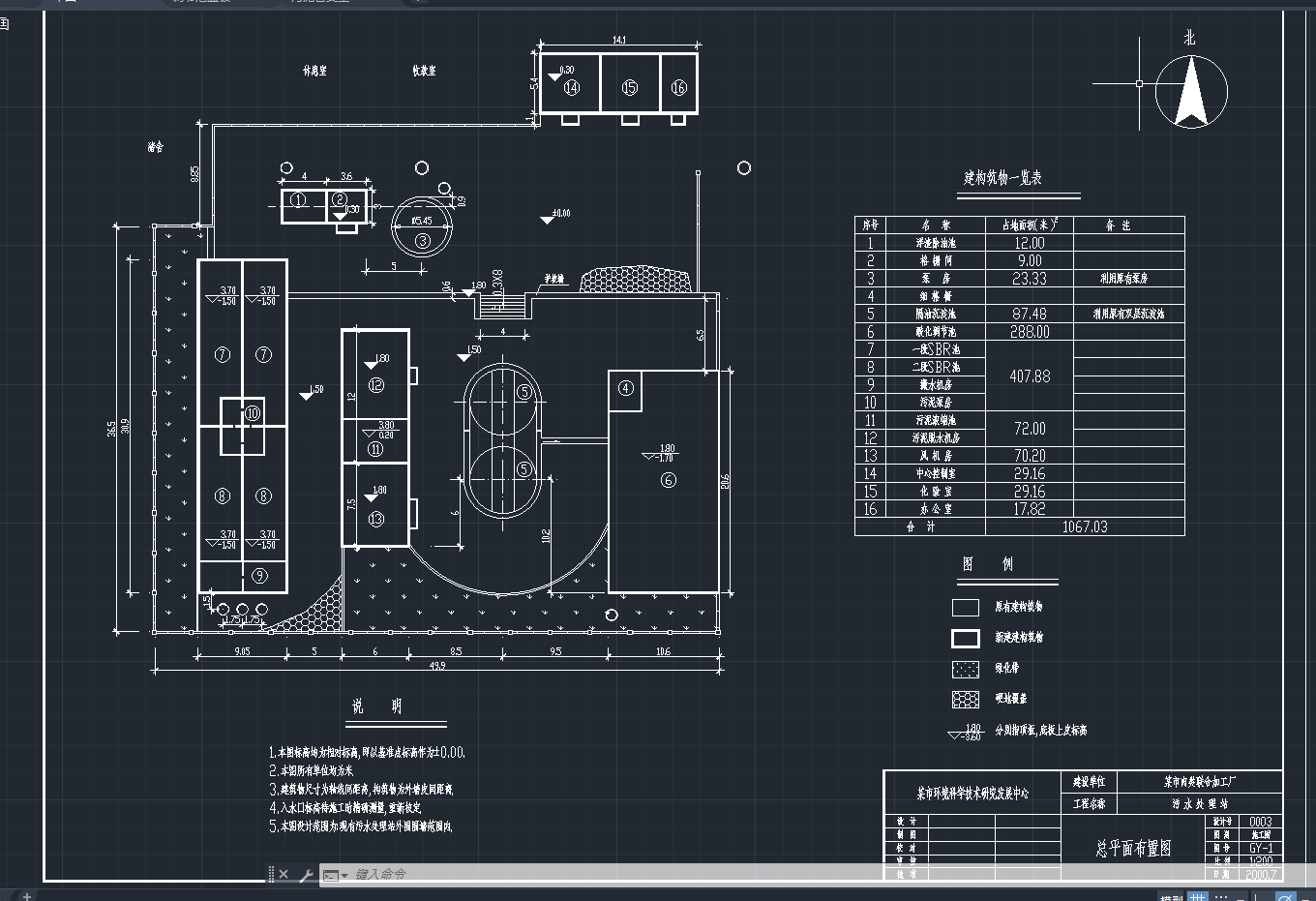Image resolution: width=1316 pixels, height=901 pixels.
Task: Select circled number 12 in the middle building
Action: click(376, 385)
